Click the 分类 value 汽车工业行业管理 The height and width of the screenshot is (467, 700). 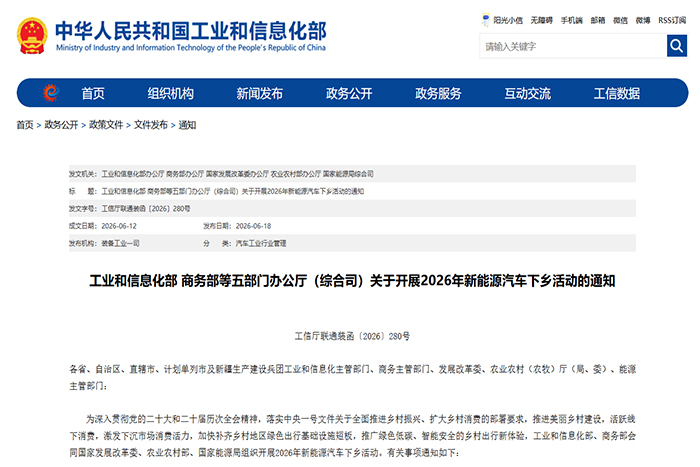click(261, 243)
